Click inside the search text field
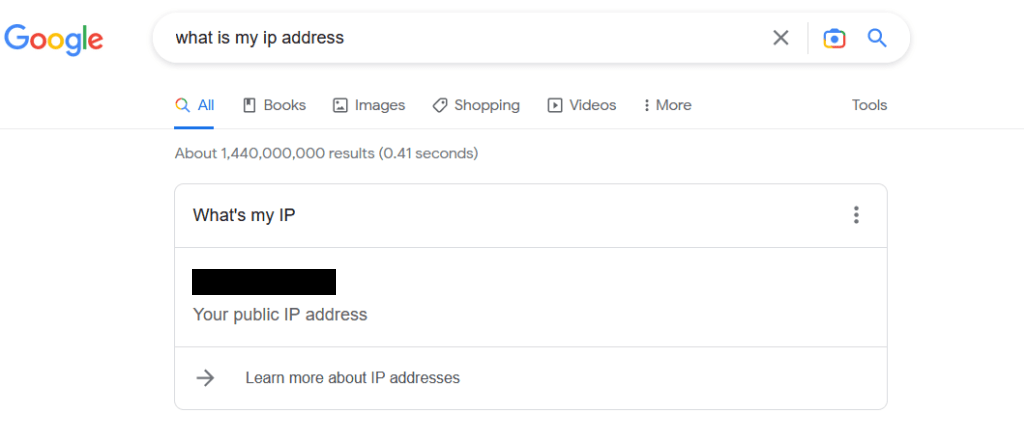 pos(450,38)
